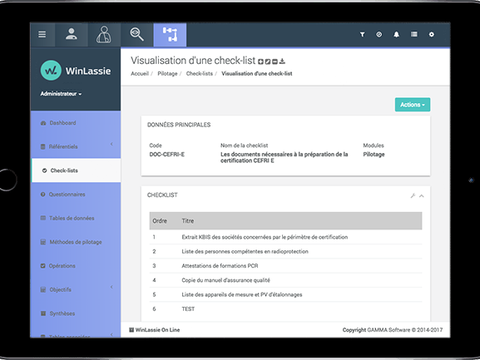Viewport: 480px width, 360px height.
Task: Click the Pilotage module value
Action: click(374, 154)
